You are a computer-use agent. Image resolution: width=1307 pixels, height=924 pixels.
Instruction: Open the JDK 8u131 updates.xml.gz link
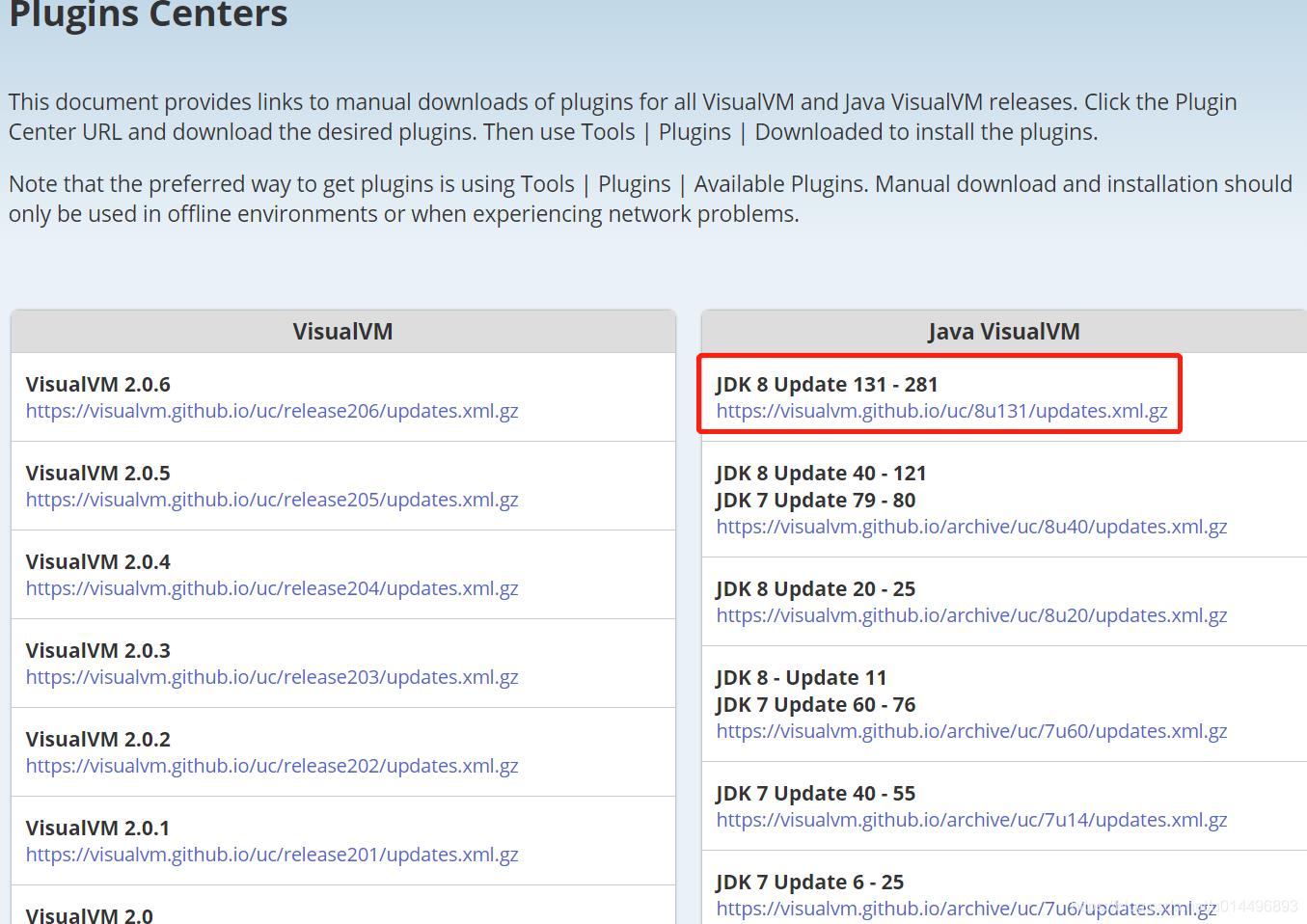(x=942, y=411)
